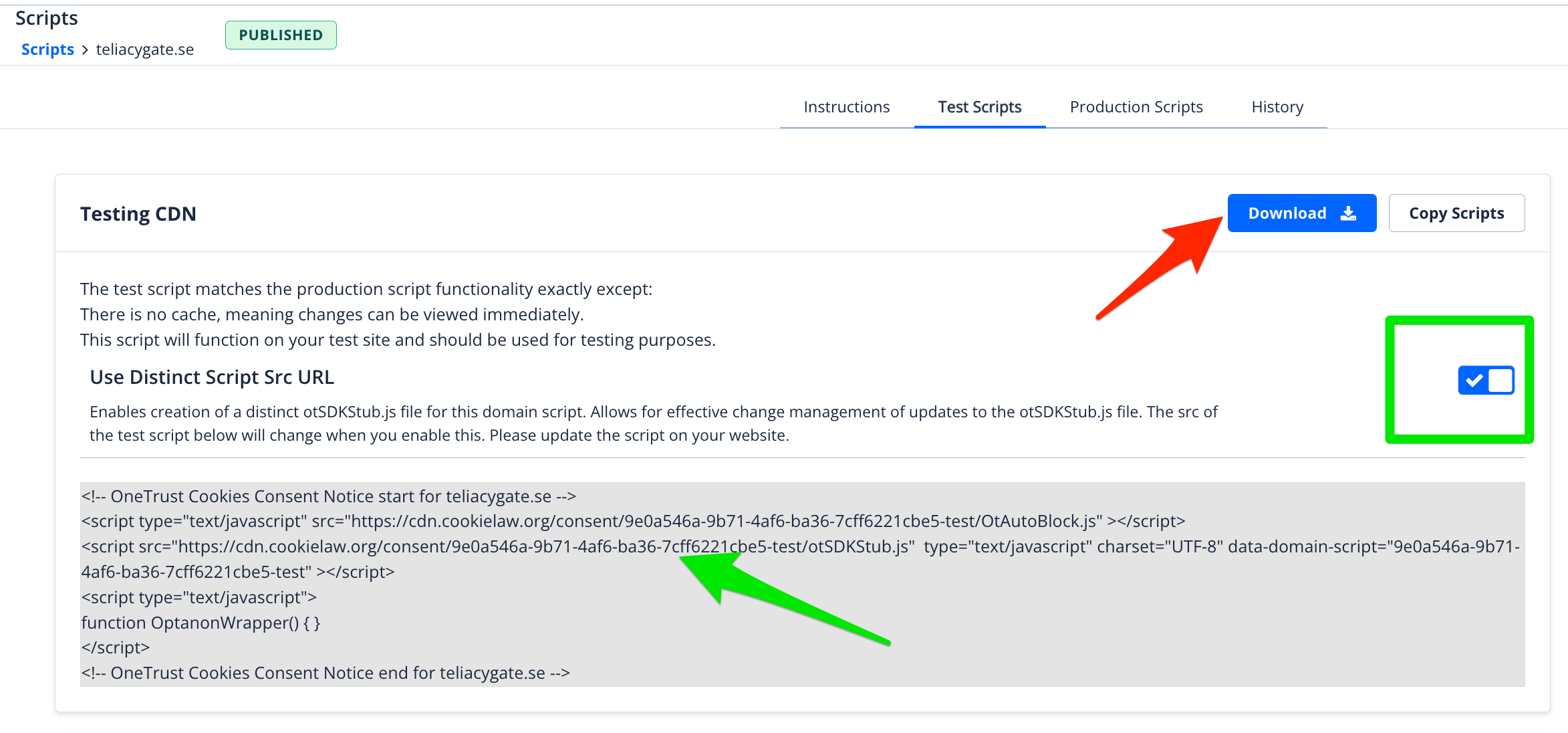This screenshot has height=733, width=1568.
Task: Click the Consent Notice start comment line
Action: [x=328, y=496]
